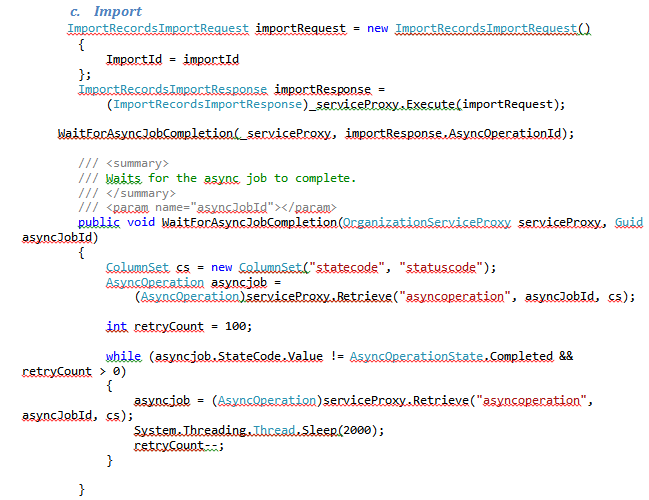Click the 'retryCount--;' decrement statement

179,445
